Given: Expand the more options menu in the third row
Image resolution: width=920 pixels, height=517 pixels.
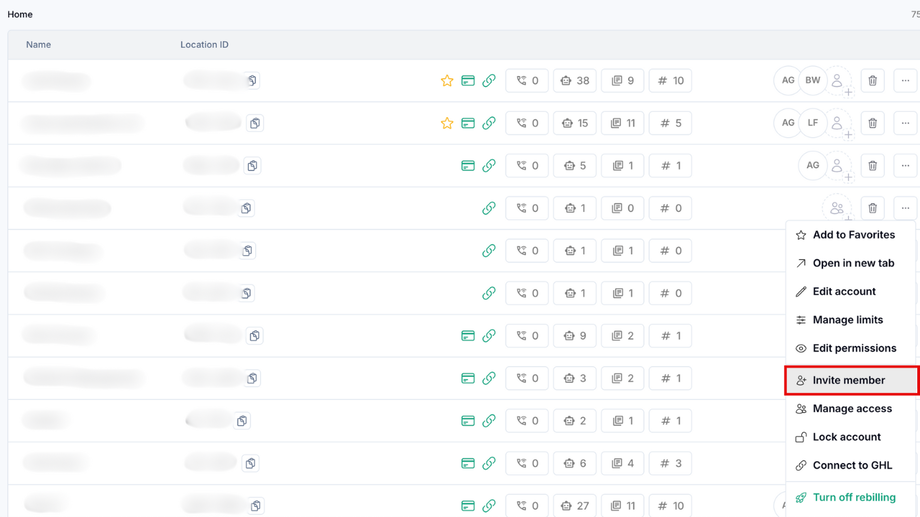Looking at the screenshot, I should [905, 166].
